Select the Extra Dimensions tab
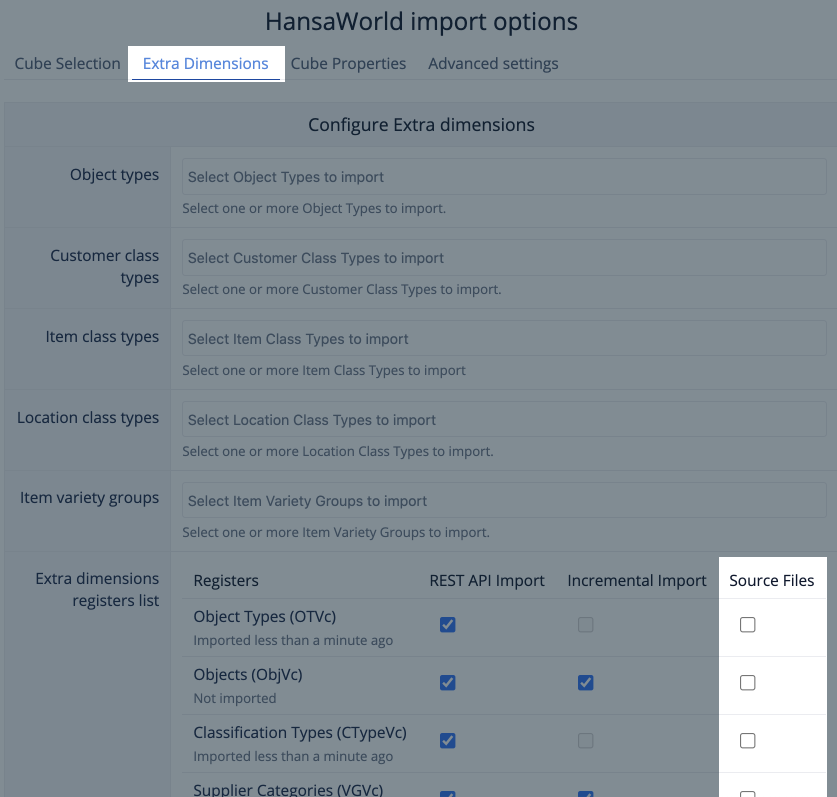Screen dimensions: 837x797 click(206, 64)
